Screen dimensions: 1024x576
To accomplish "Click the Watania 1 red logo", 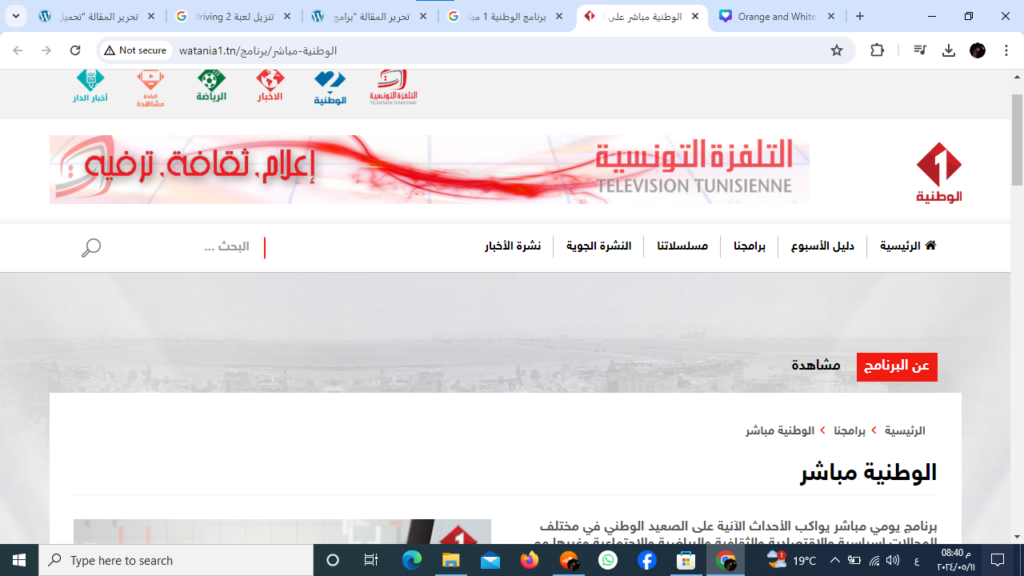I will click(x=939, y=171).
